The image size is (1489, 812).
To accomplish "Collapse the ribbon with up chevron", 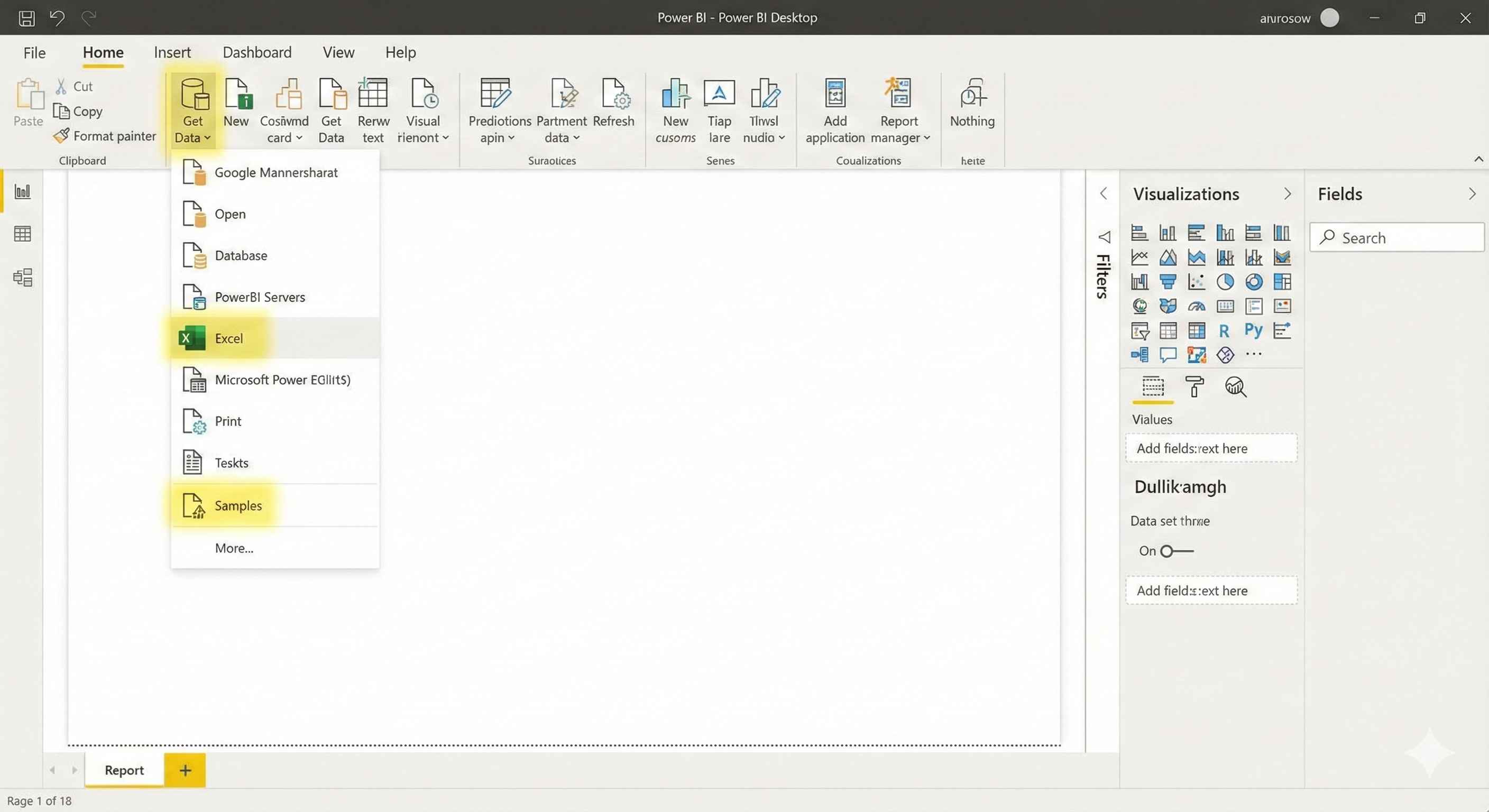I will [x=1478, y=159].
